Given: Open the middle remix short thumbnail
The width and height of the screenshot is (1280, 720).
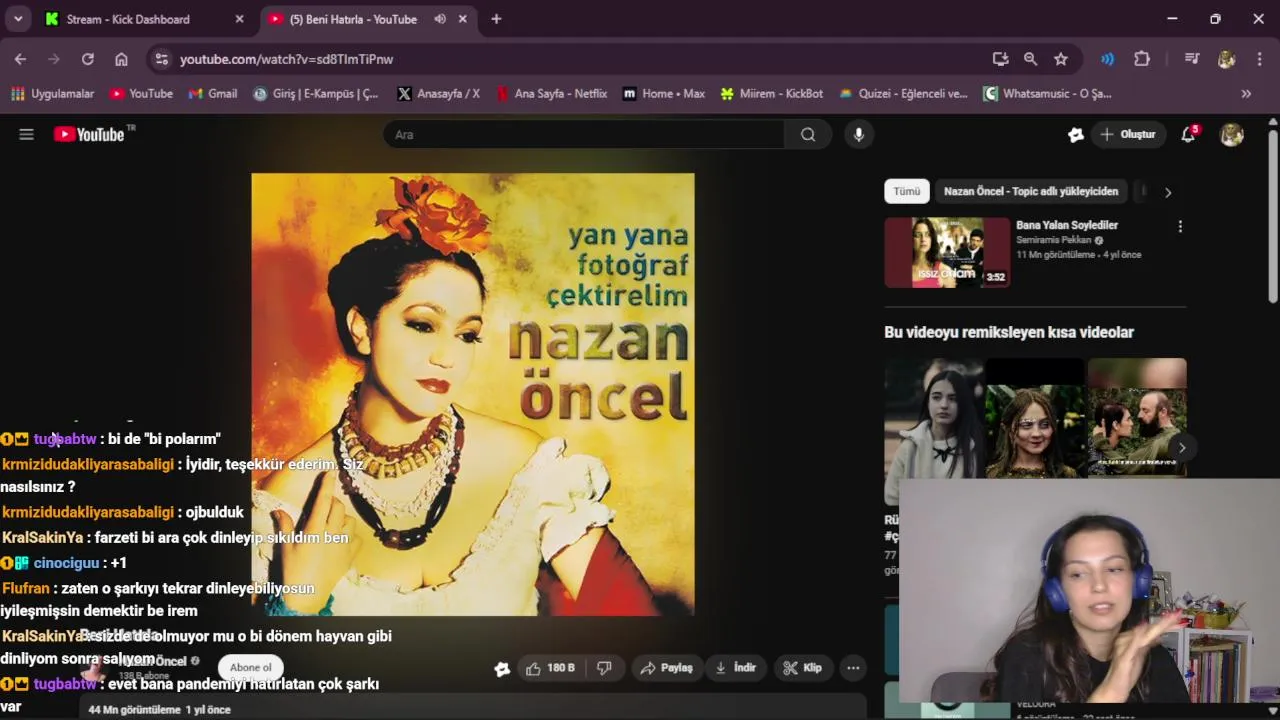Looking at the screenshot, I should [1035, 420].
